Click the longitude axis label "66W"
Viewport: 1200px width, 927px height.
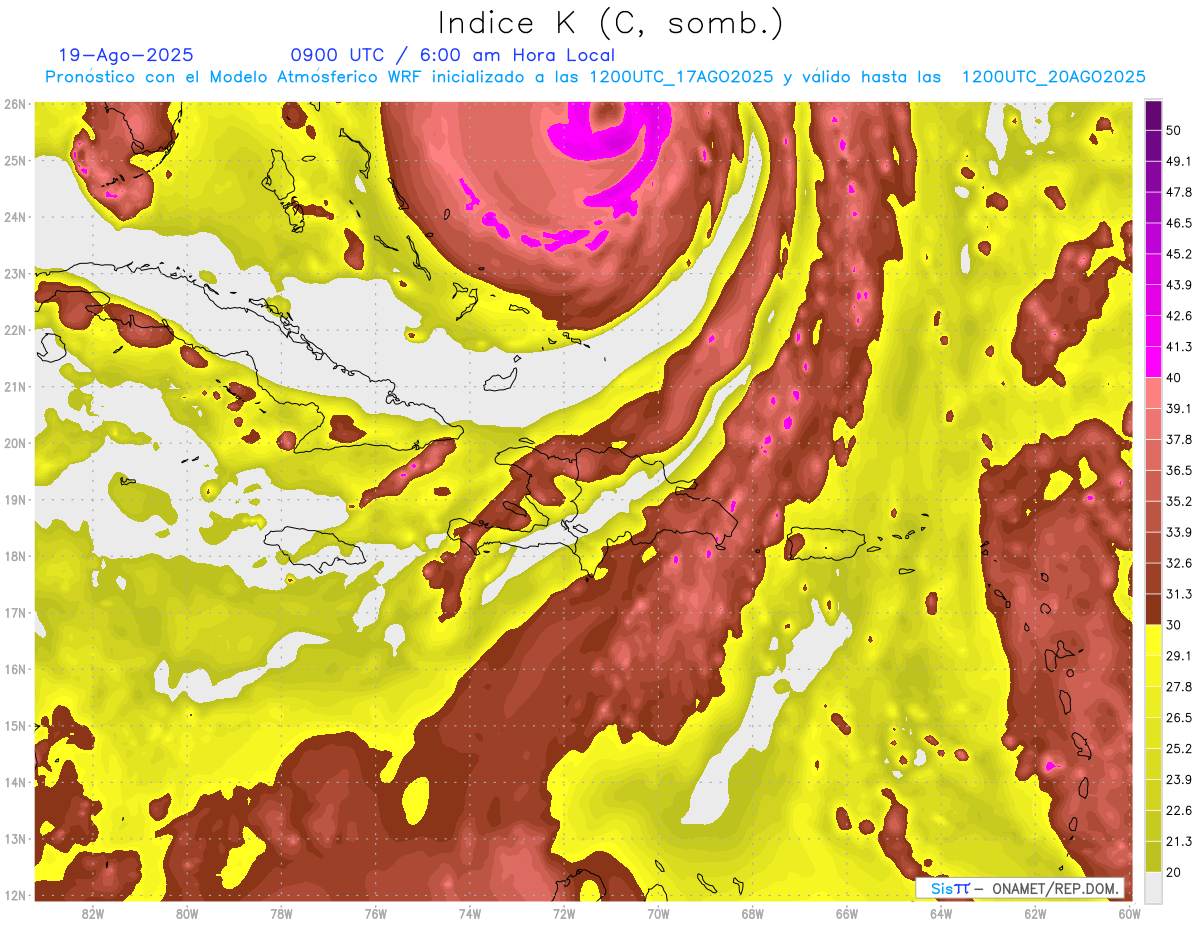[847, 914]
